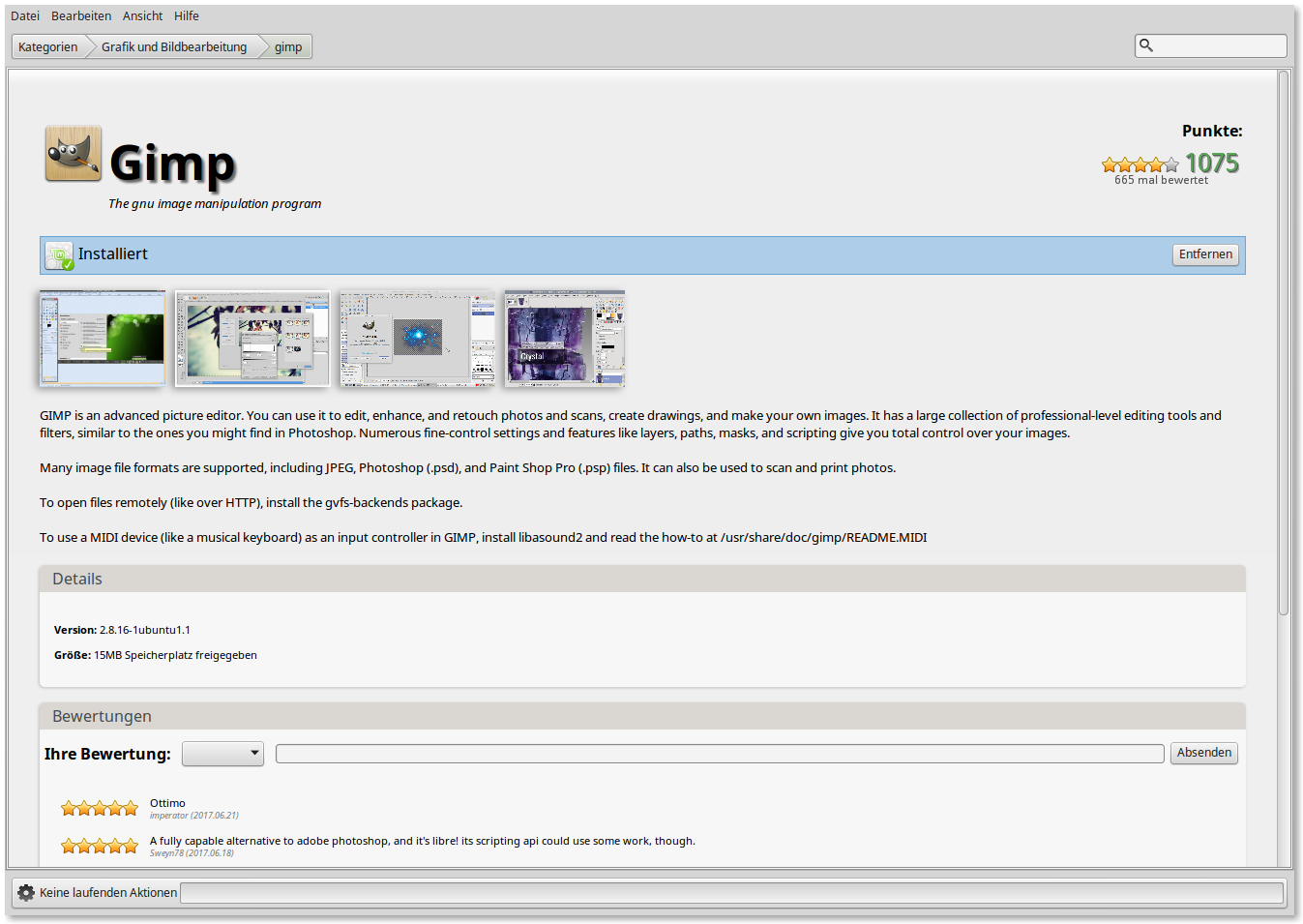Click the Gimp title heading
Screen dimensions: 1303x924
[172, 163]
